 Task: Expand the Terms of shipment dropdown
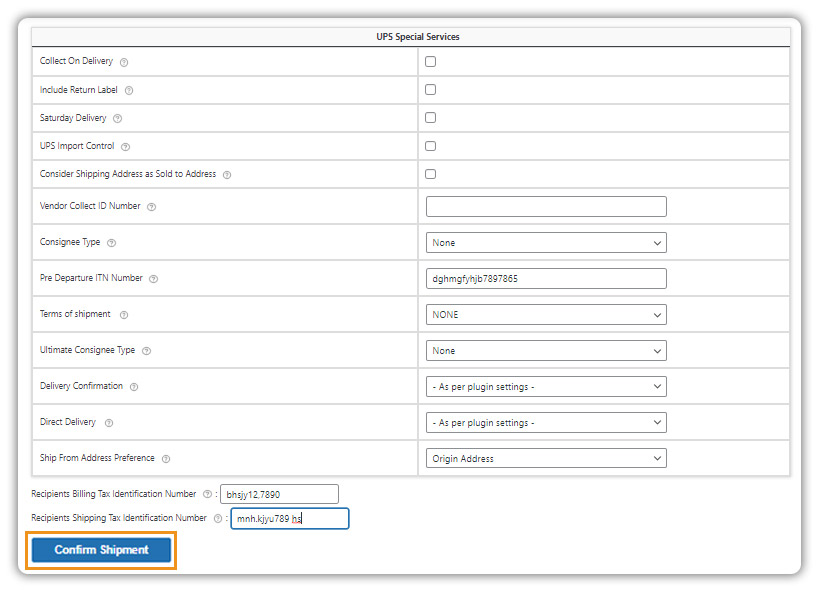tap(546, 315)
